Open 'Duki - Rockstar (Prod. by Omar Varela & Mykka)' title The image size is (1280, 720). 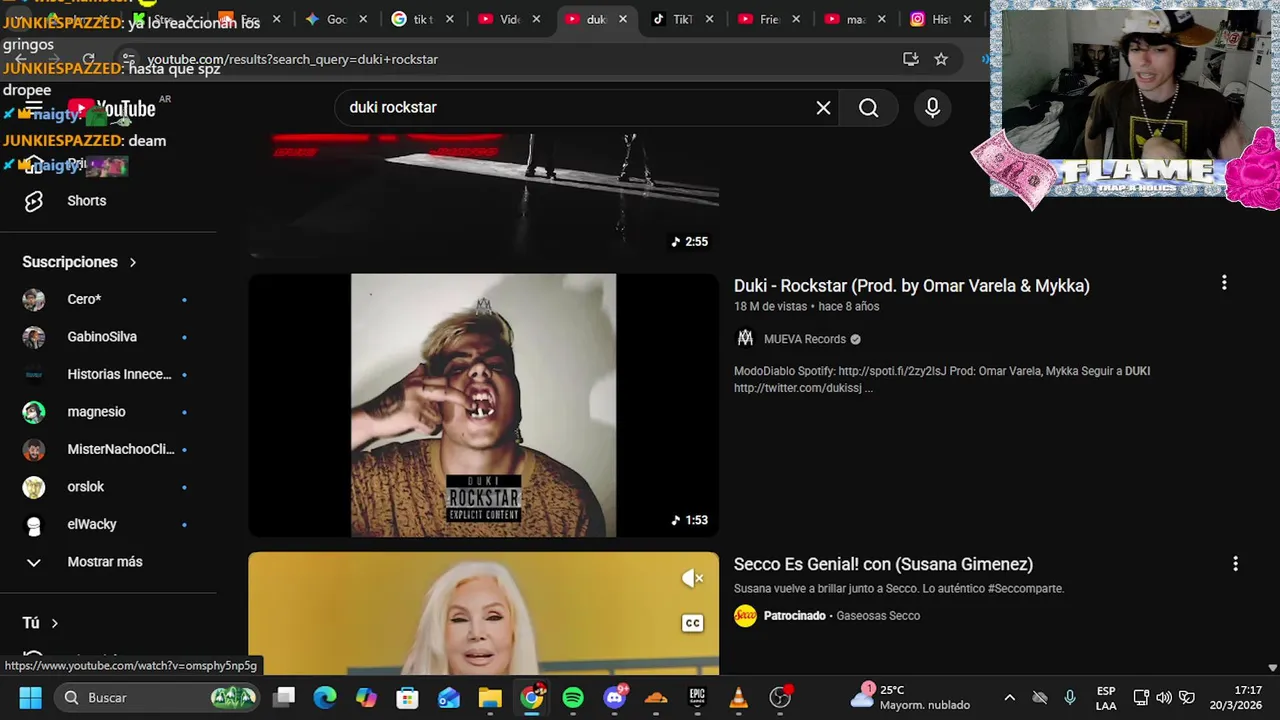pos(912,286)
